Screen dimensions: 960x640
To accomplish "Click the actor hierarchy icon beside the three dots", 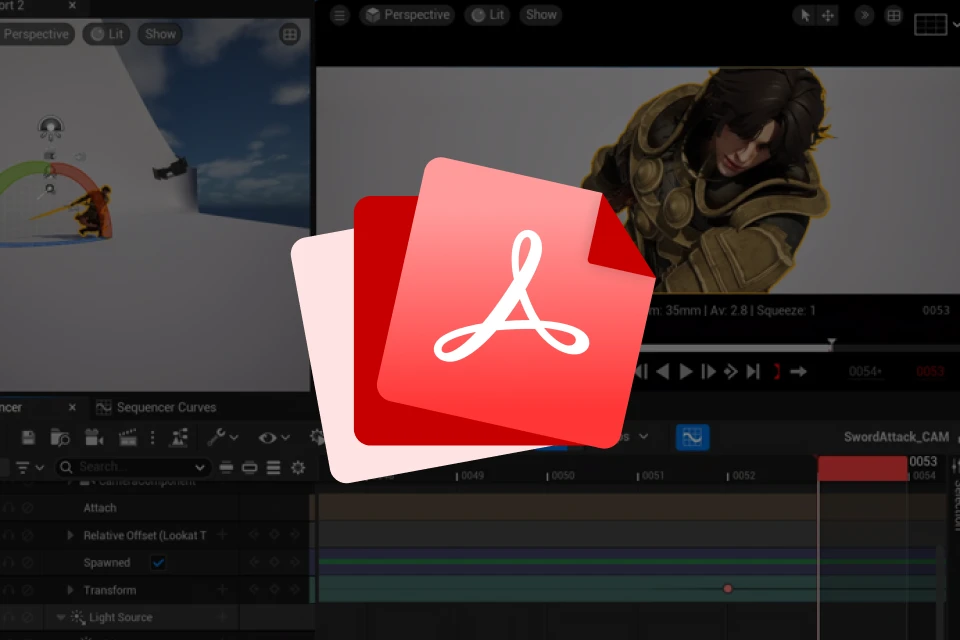I will [x=178, y=437].
